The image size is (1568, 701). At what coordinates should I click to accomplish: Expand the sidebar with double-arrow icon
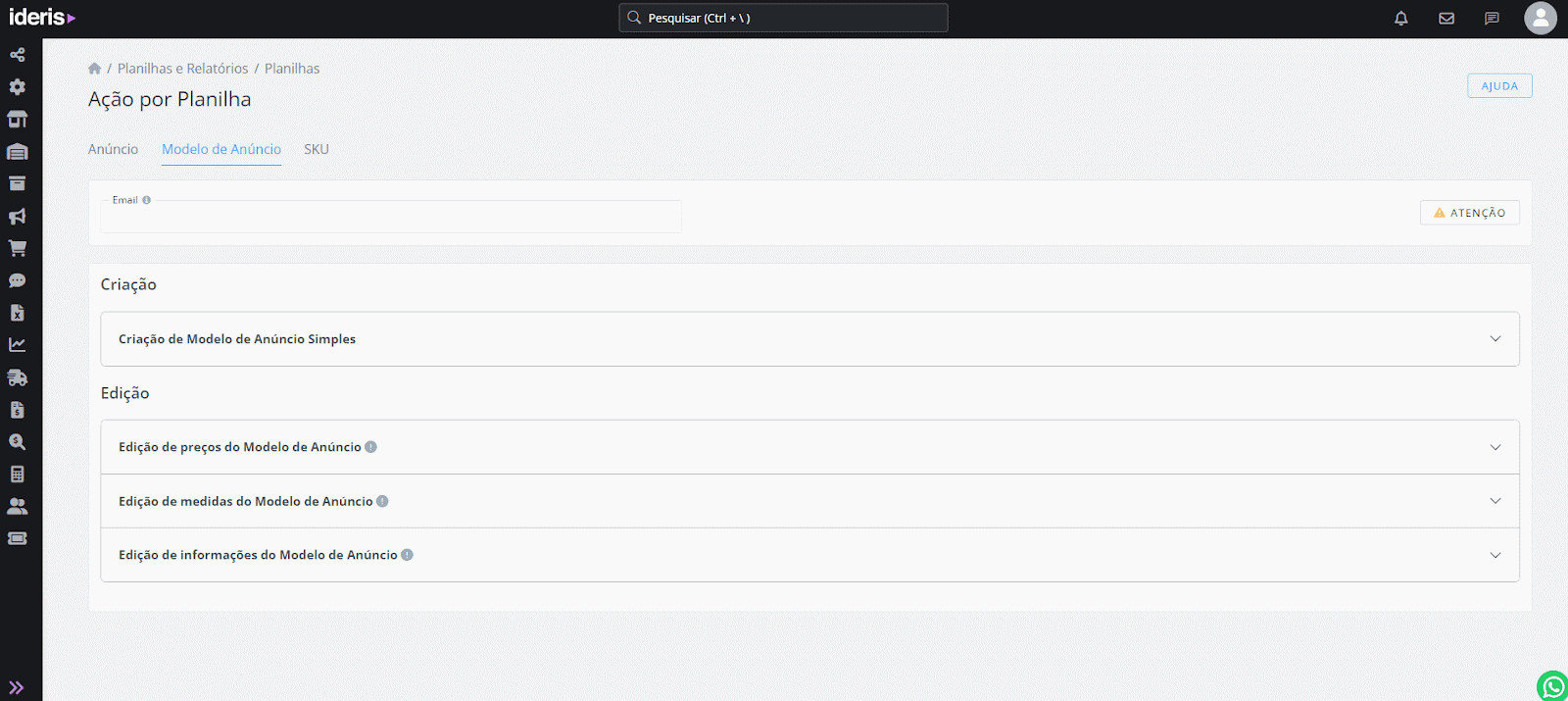click(17, 687)
